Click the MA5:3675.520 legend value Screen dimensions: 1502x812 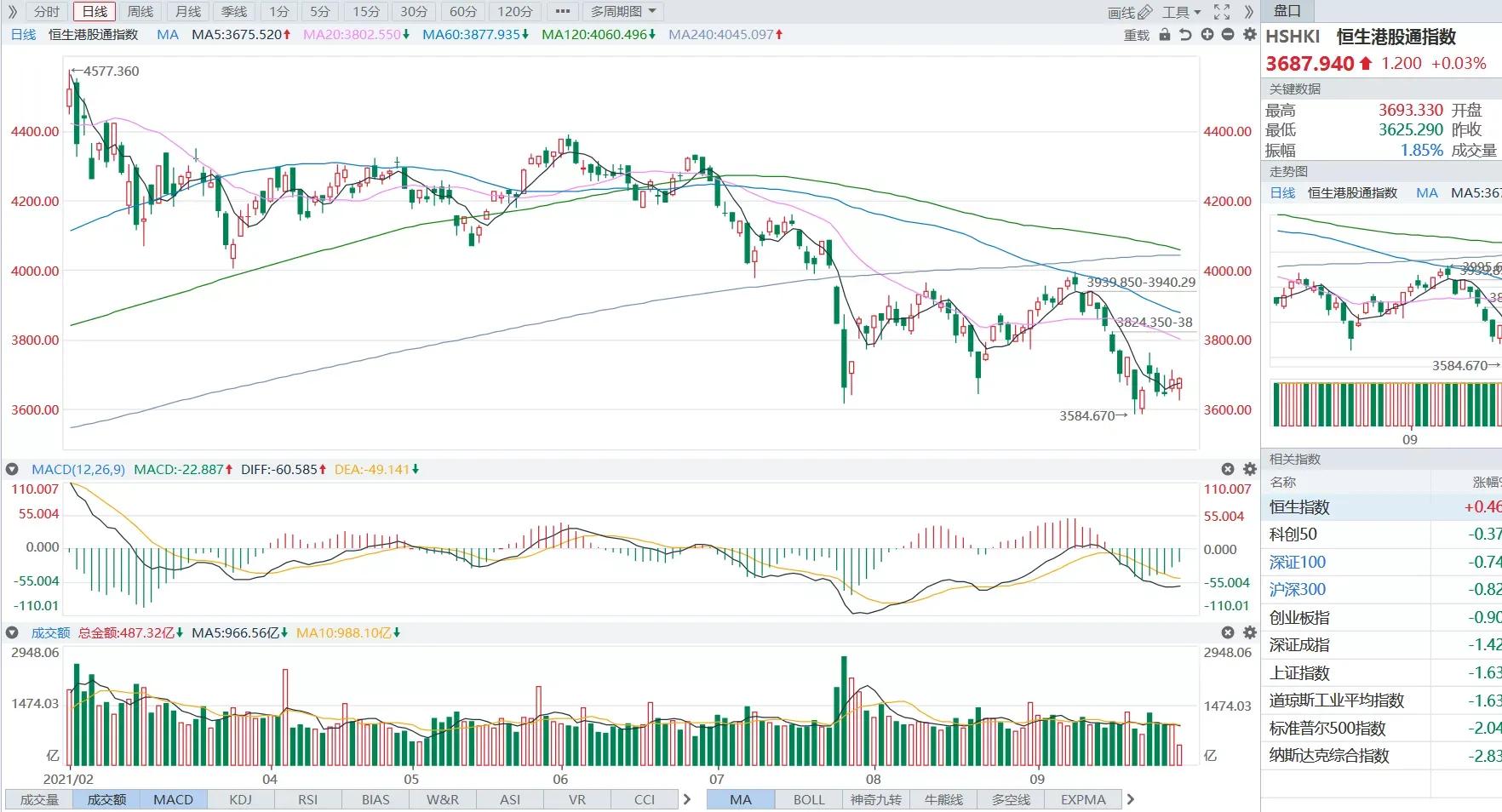(241, 35)
